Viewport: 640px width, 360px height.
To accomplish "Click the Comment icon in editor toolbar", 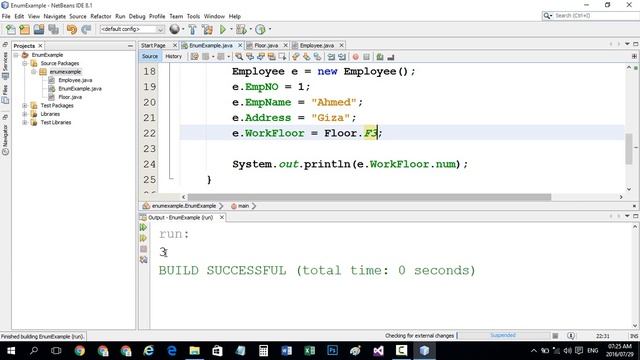I will pyautogui.click(x=380, y=57).
